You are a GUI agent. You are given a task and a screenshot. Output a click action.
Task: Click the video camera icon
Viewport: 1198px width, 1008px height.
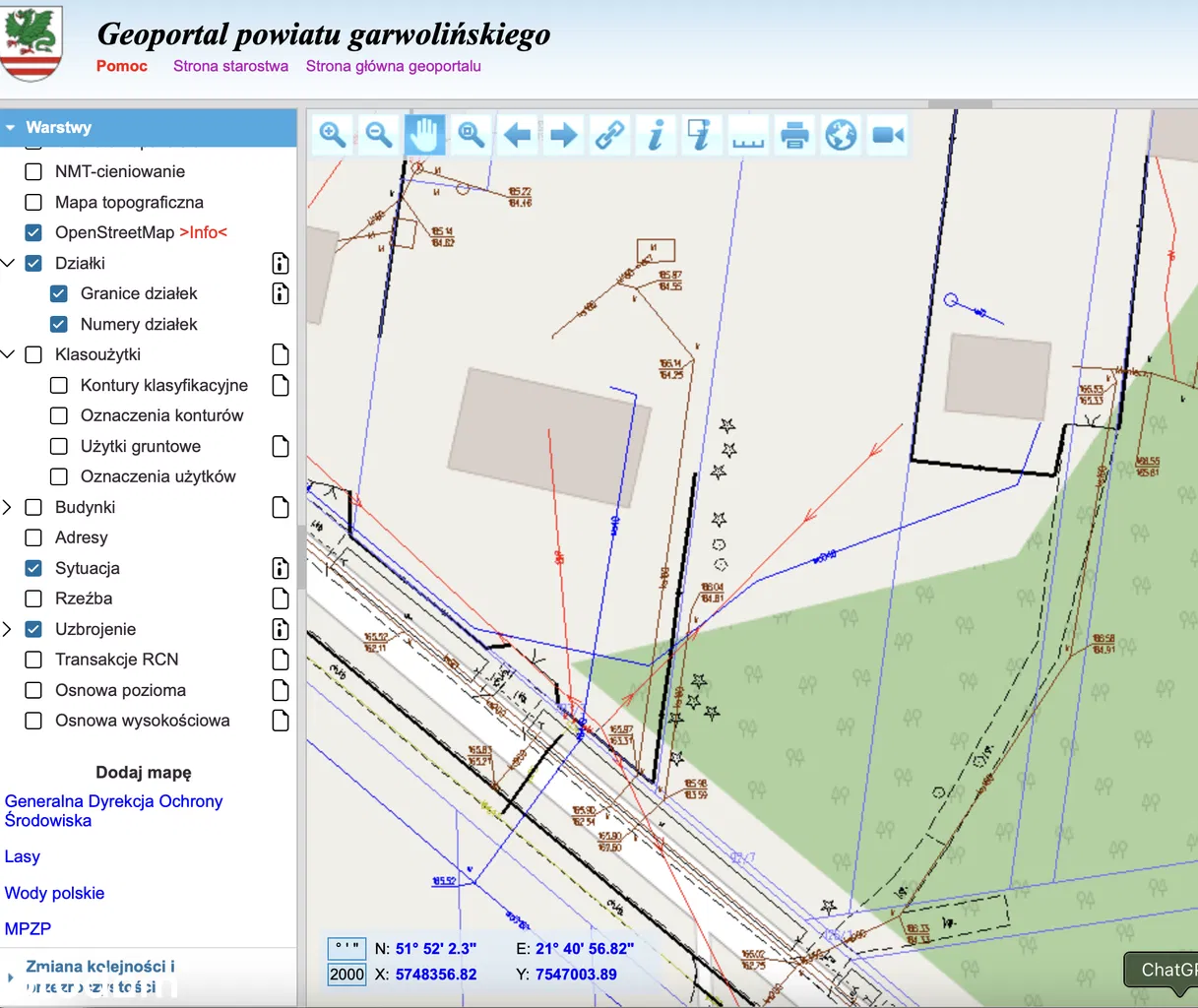click(887, 135)
